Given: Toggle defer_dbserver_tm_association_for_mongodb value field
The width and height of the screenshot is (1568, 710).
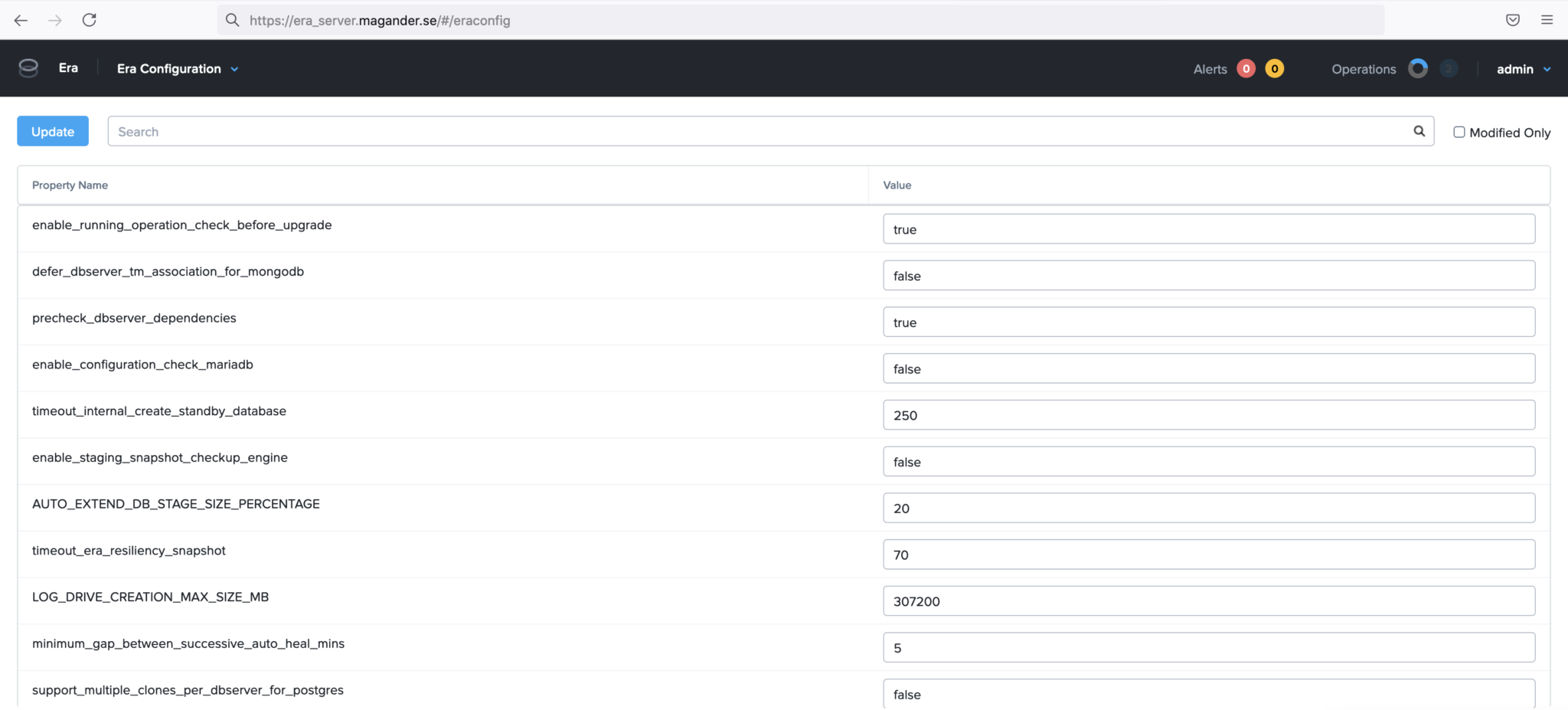Looking at the screenshot, I should click(1209, 275).
